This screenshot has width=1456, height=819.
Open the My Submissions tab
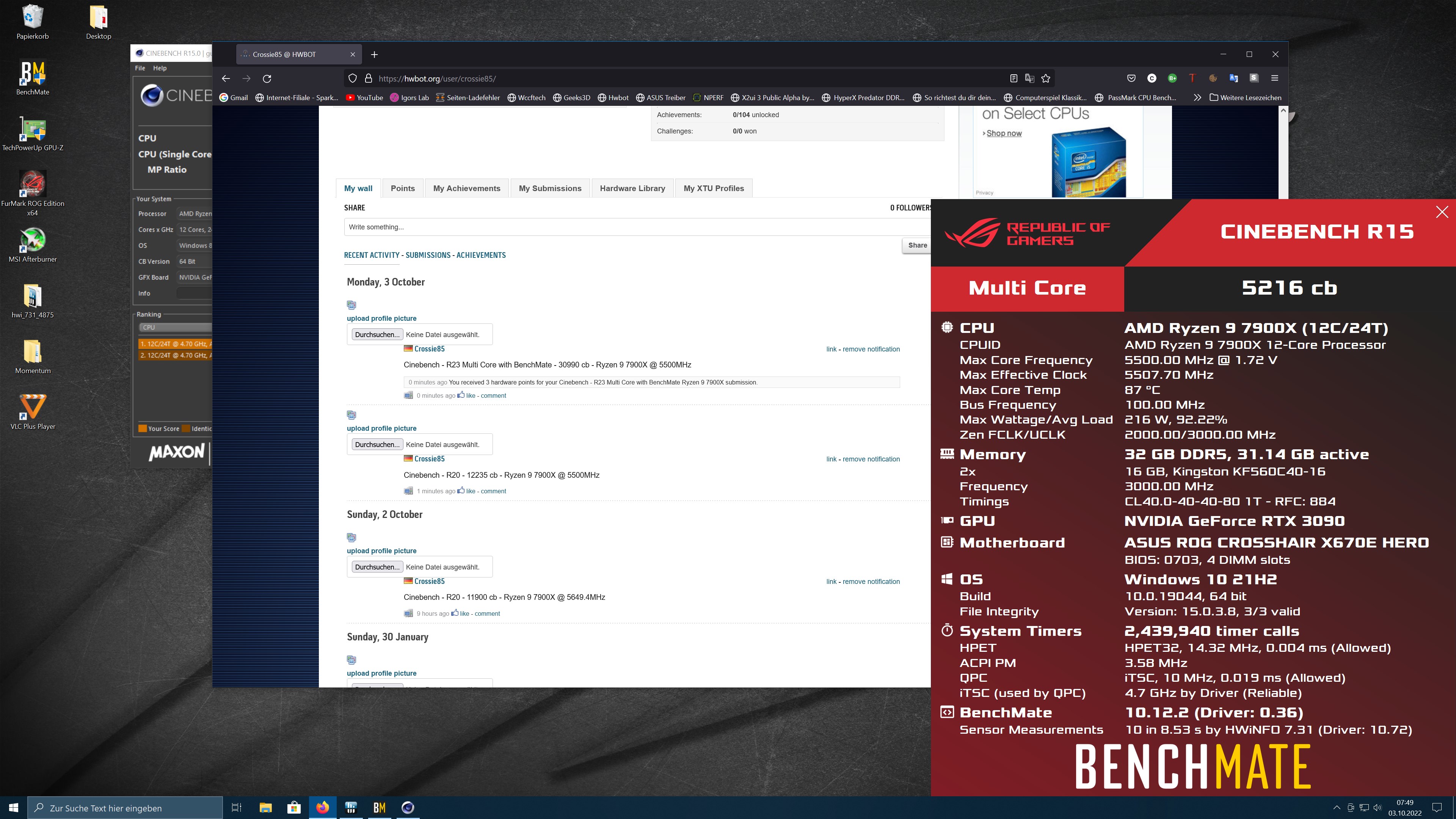[550, 188]
